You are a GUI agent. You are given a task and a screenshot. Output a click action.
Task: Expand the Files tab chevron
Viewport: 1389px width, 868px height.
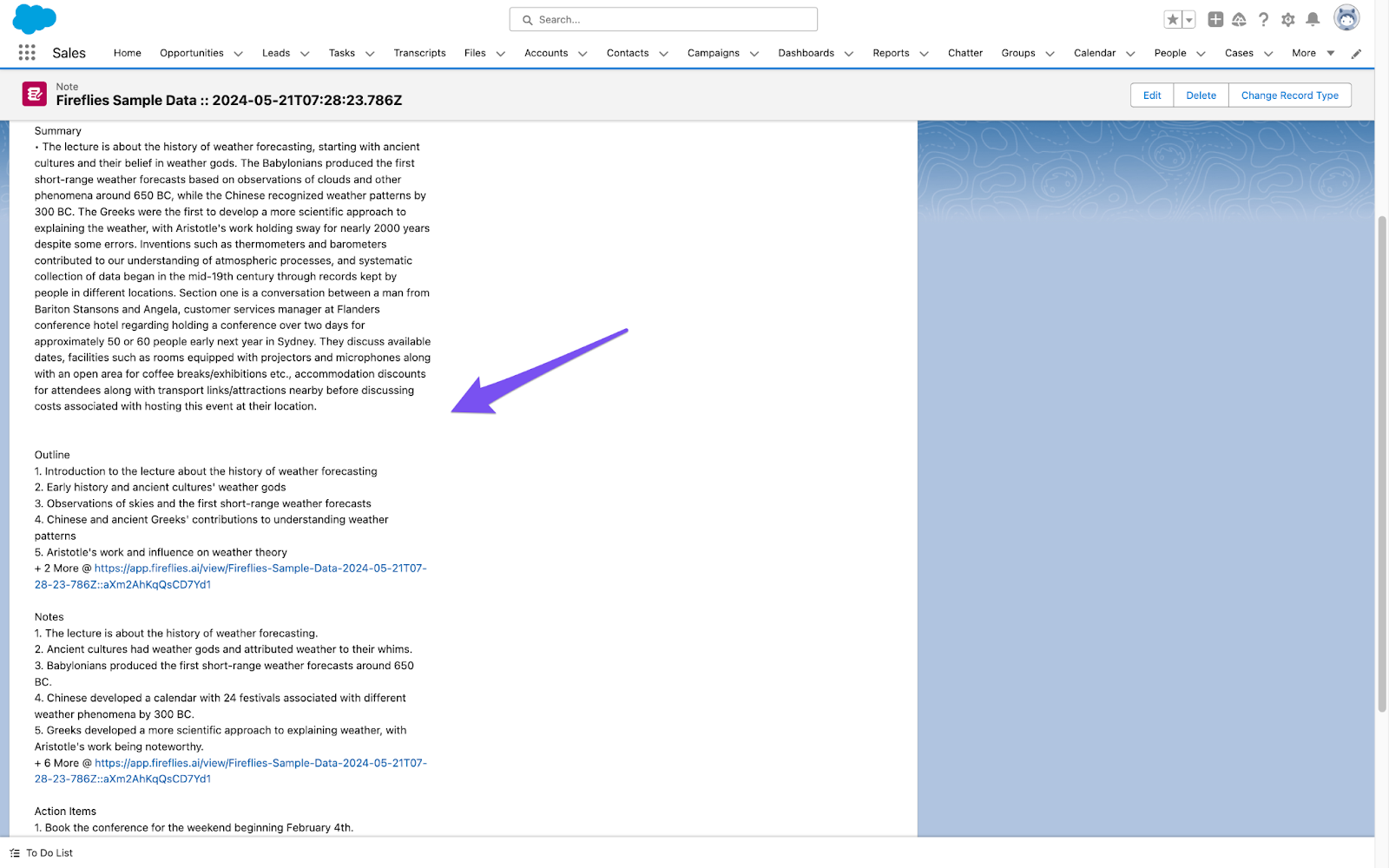pyautogui.click(x=501, y=54)
